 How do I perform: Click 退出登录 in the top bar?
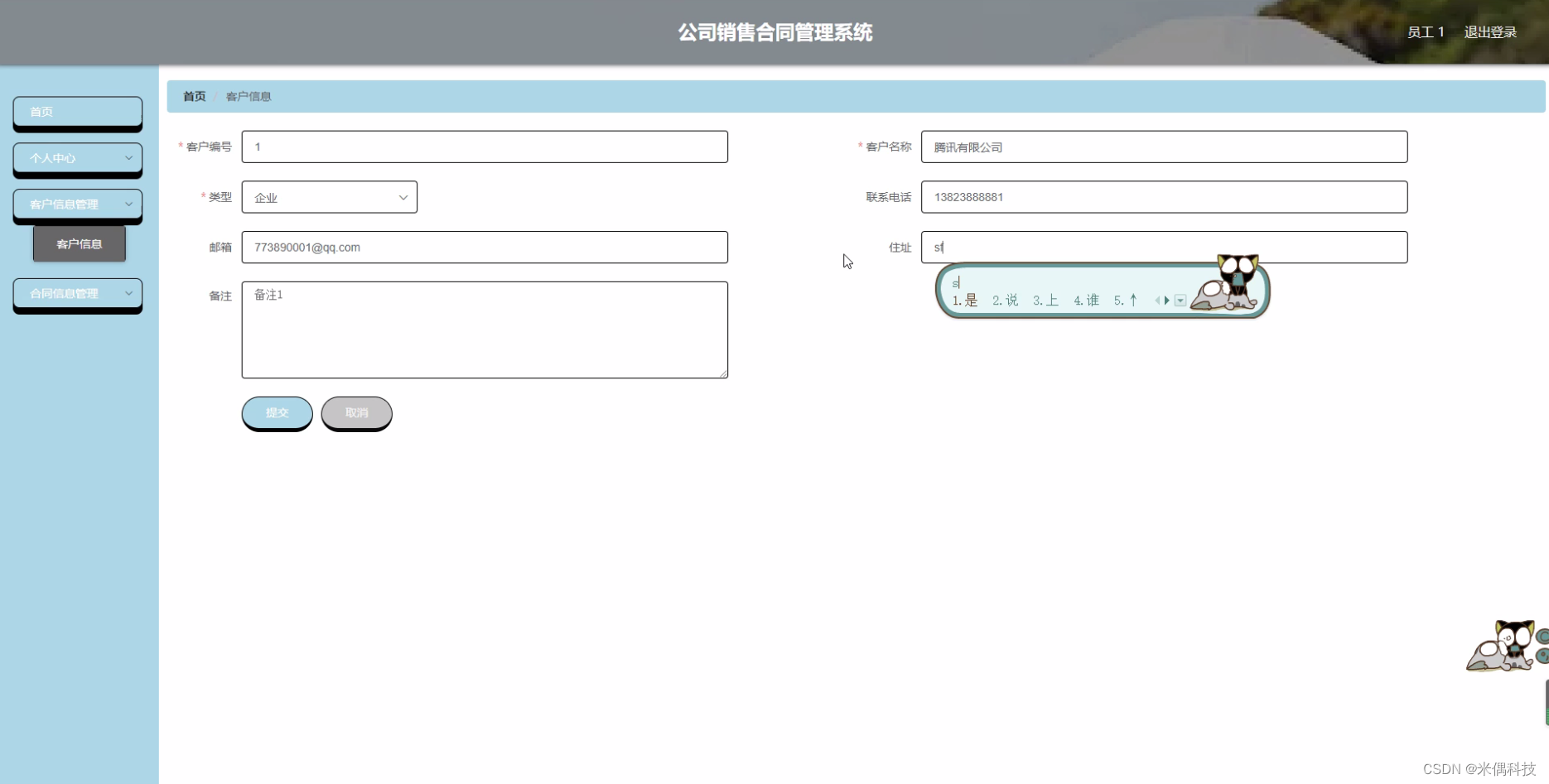(1489, 31)
